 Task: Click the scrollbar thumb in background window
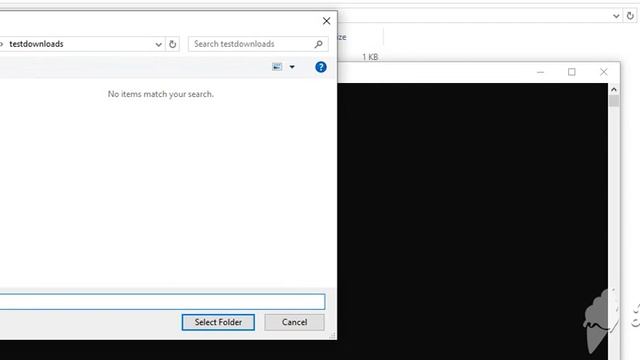(x=613, y=101)
